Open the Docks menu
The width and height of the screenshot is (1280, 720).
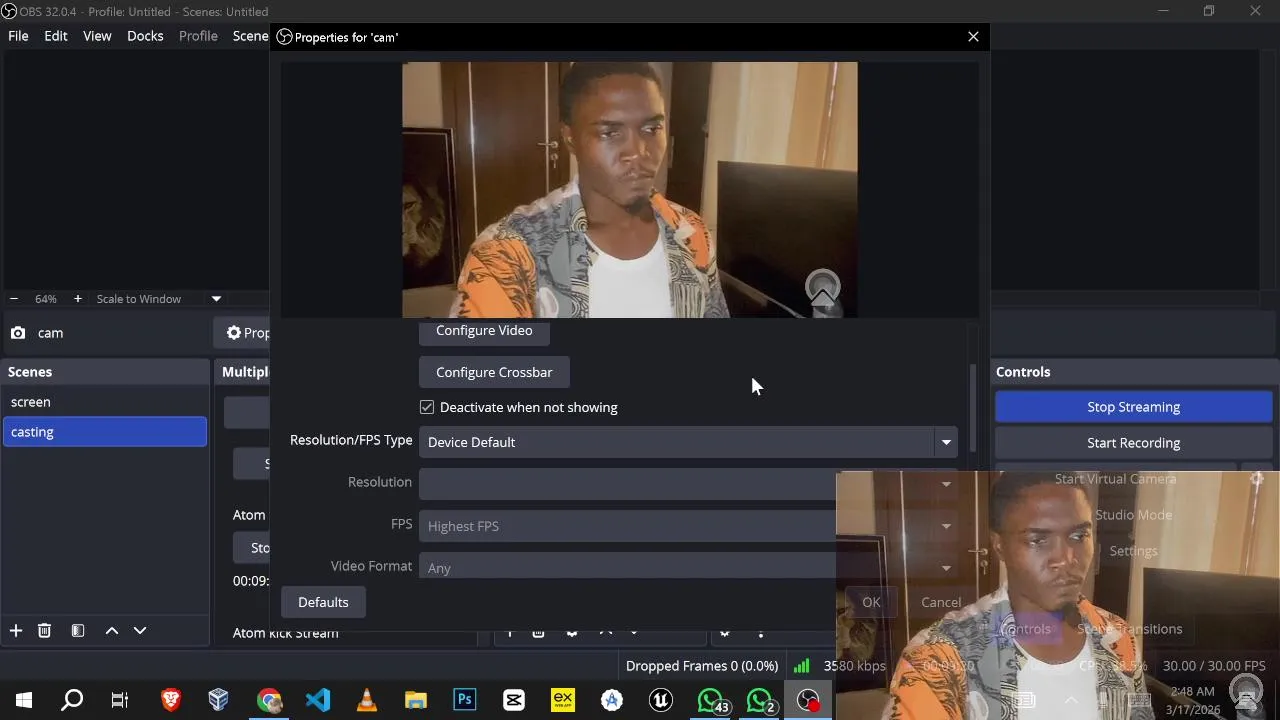(145, 36)
